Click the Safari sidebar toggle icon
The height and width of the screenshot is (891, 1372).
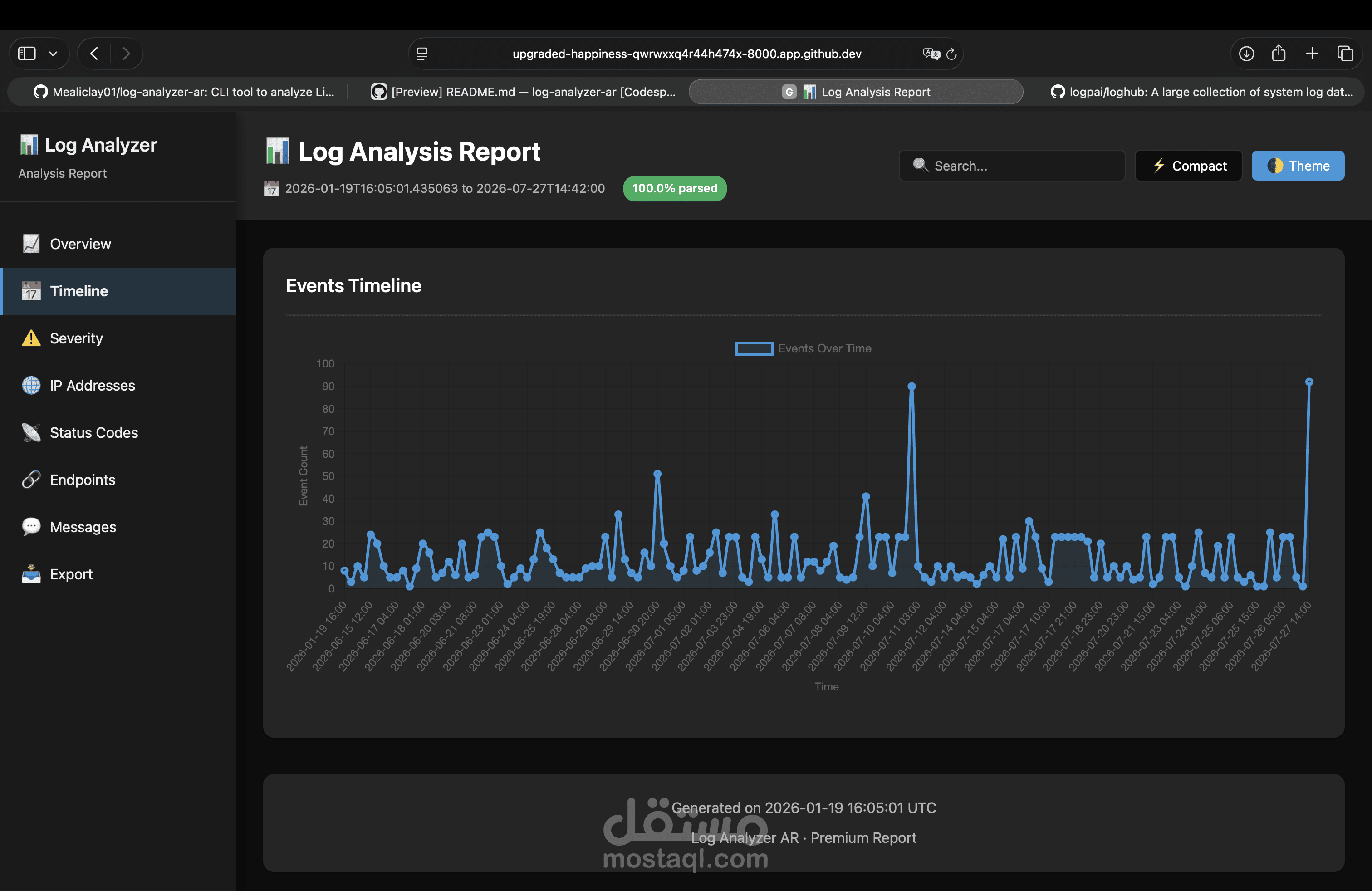[27, 54]
